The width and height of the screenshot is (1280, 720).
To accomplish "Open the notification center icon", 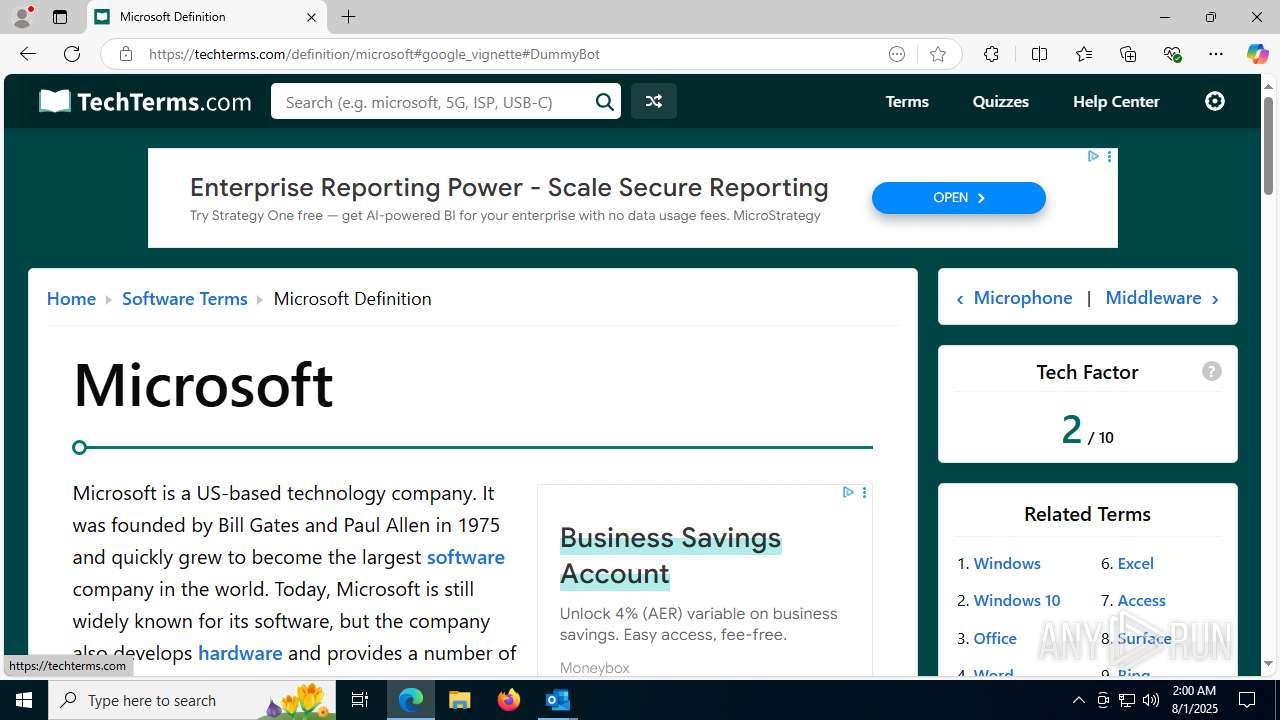I will tap(1247, 700).
